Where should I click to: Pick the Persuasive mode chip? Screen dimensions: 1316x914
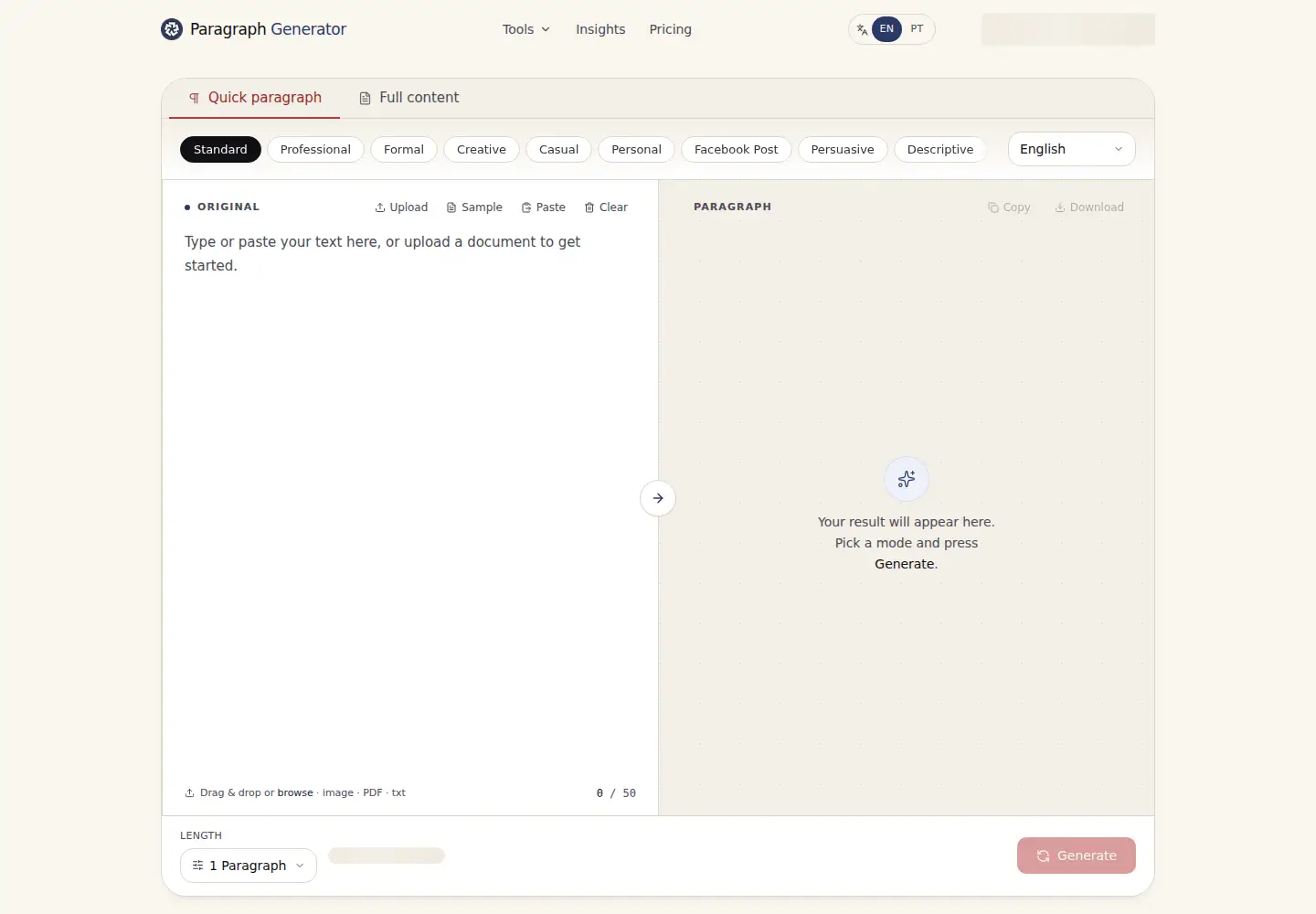[x=843, y=149]
